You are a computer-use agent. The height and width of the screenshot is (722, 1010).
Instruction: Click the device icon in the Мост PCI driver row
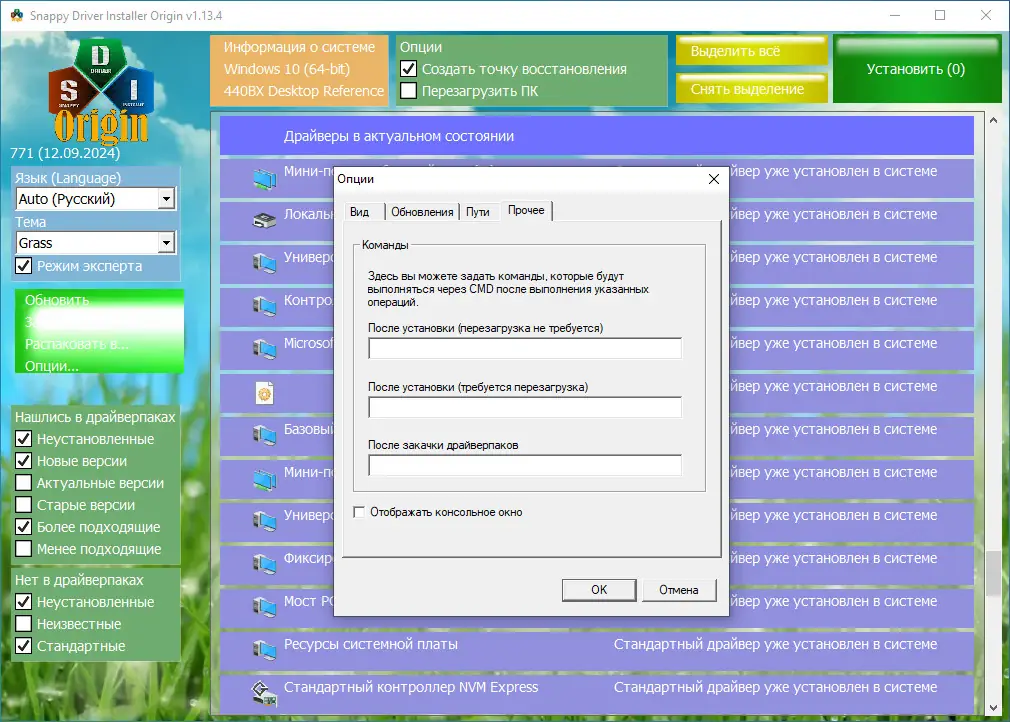[264, 607]
